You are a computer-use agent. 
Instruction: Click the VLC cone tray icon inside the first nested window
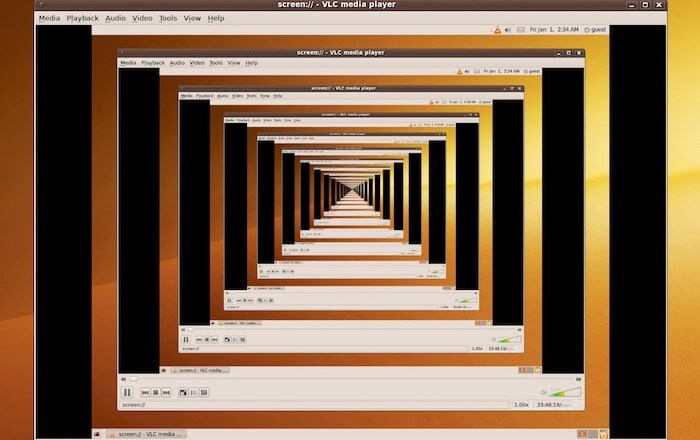pyautogui.click(x=459, y=71)
